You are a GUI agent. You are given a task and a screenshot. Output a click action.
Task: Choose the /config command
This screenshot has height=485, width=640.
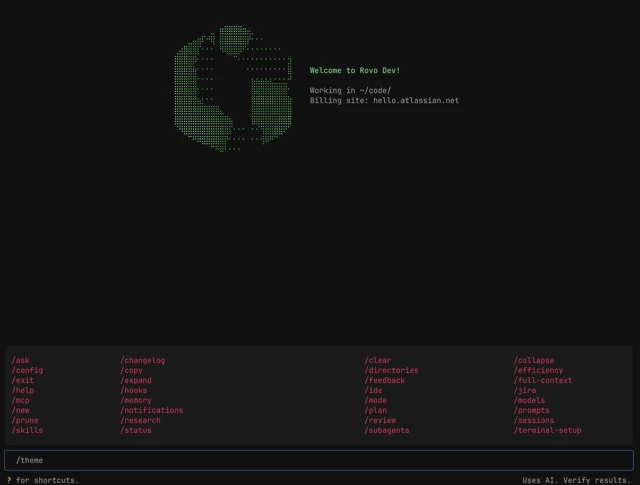click(x=27, y=370)
